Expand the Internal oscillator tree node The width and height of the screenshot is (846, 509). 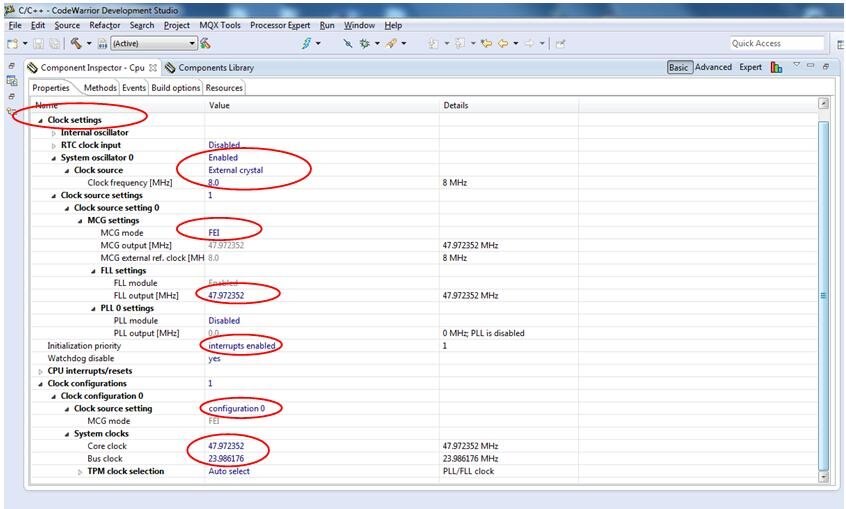[x=54, y=133]
